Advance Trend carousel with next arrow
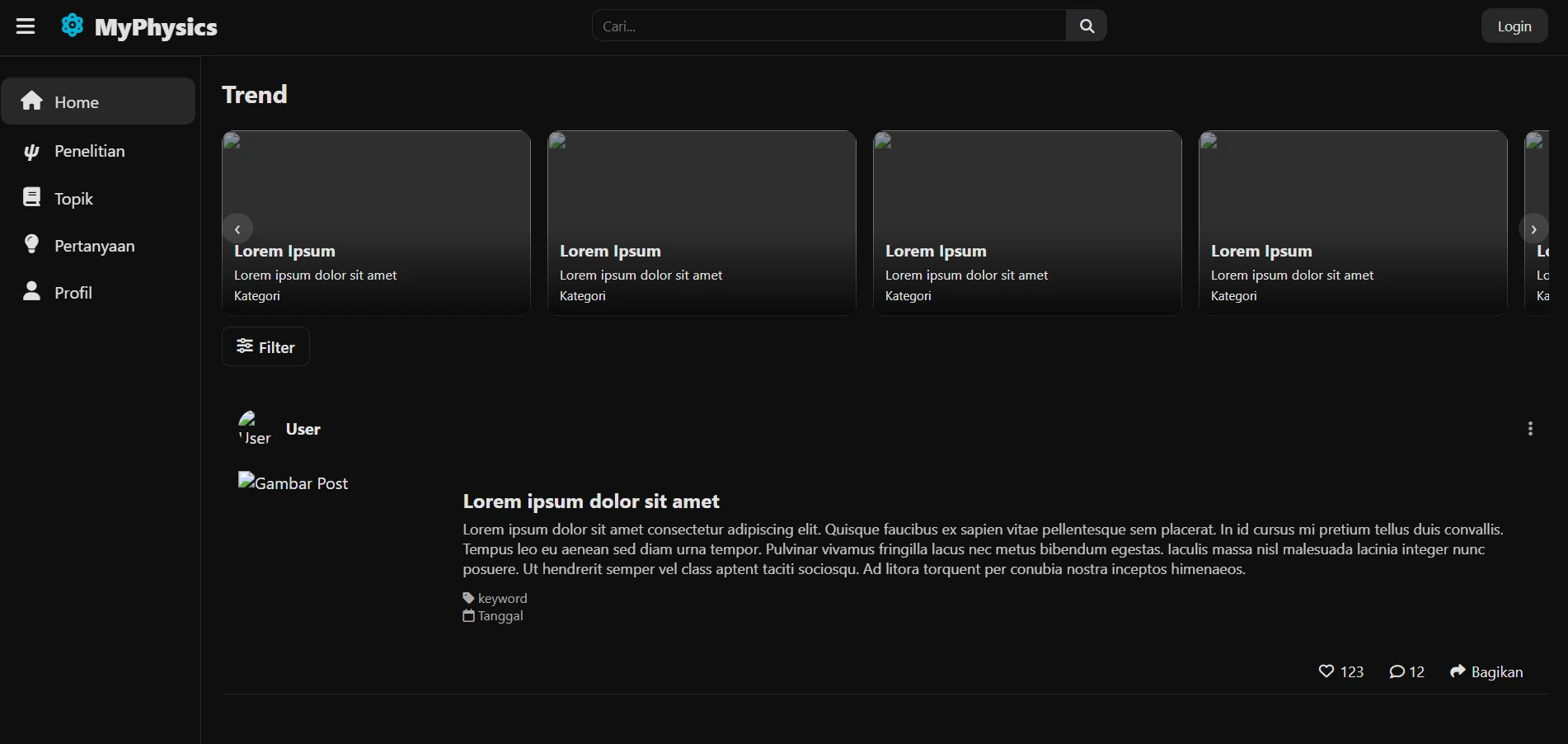Screen dimensions: 1568x744 click(1533, 229)
